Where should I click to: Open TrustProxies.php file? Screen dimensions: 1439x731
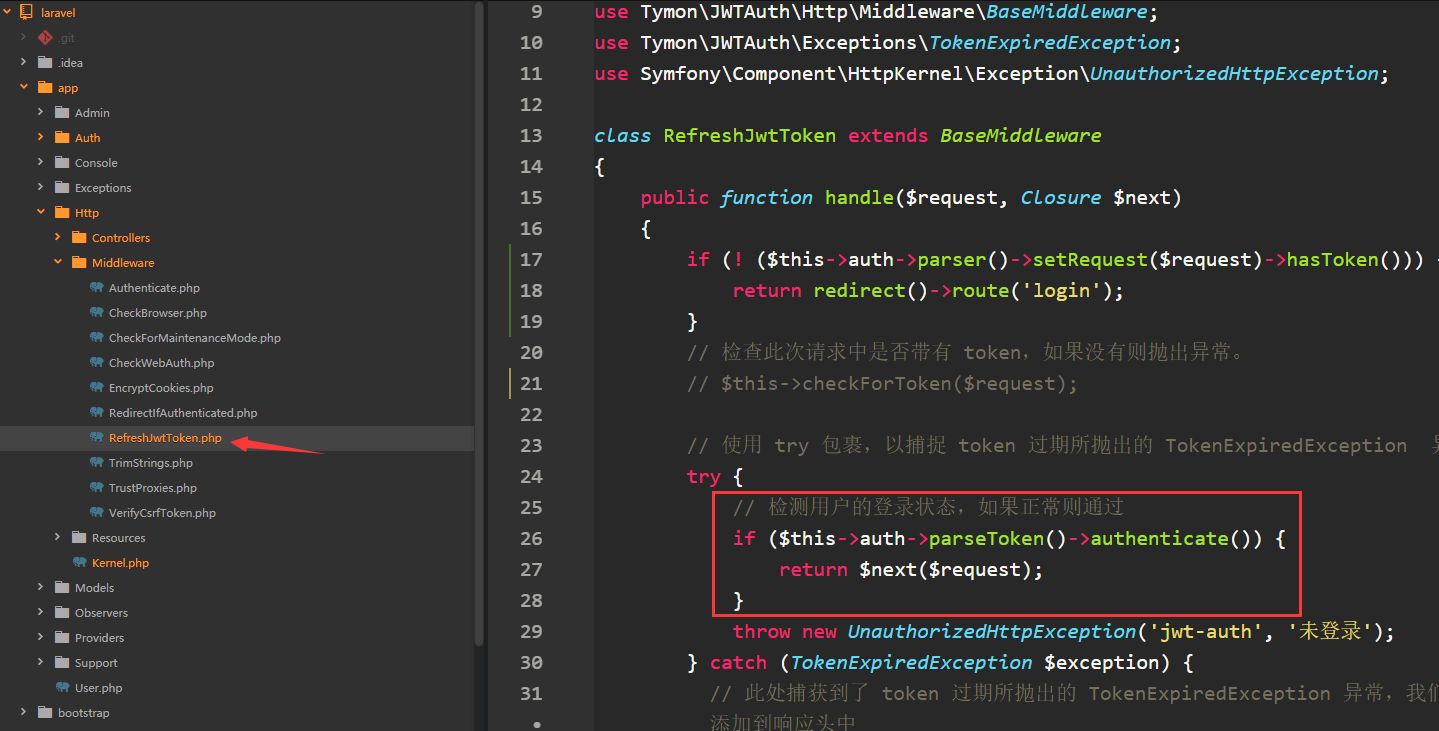[x=153, y=488]
